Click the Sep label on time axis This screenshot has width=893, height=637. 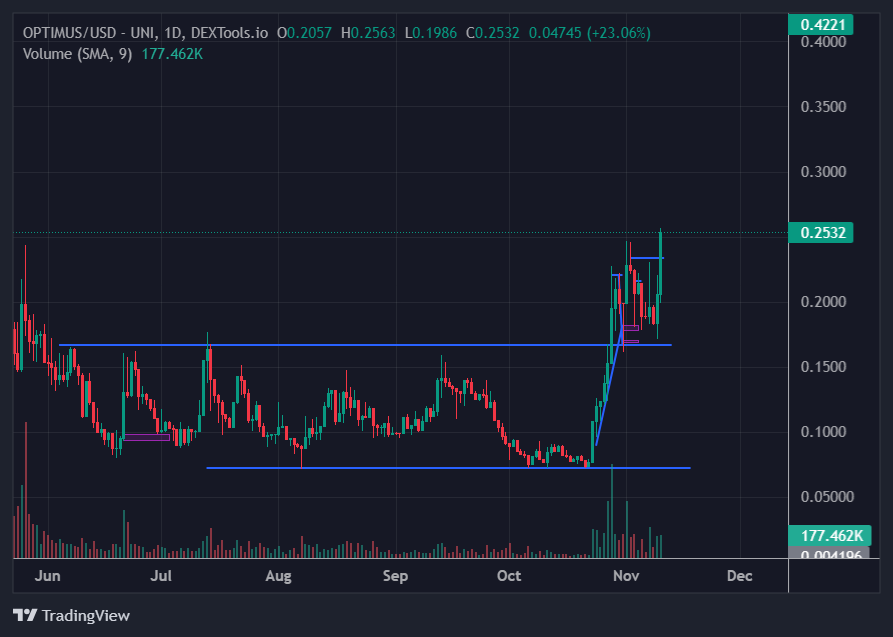tap(395, 576)
